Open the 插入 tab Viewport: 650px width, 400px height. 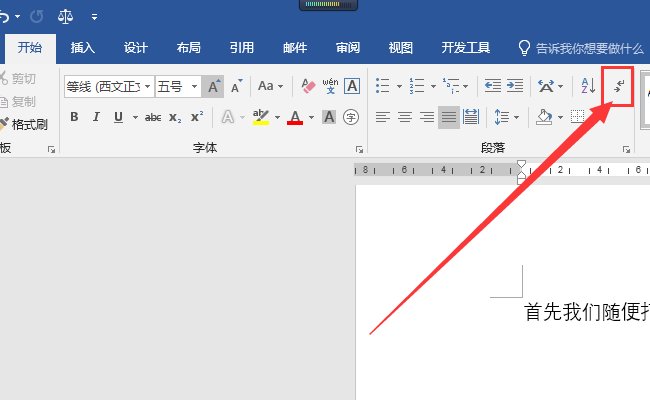[82, 48]
